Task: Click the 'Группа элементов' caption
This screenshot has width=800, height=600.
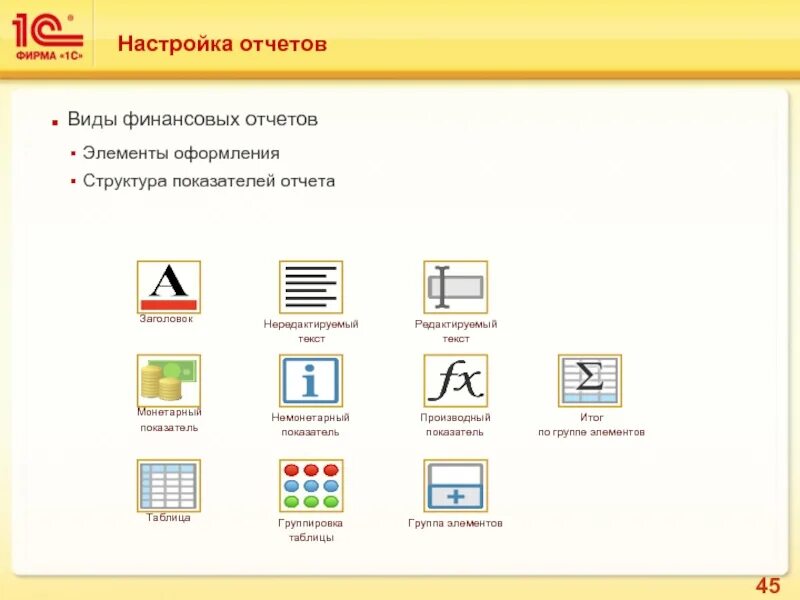Action: [x=455, y=523]
